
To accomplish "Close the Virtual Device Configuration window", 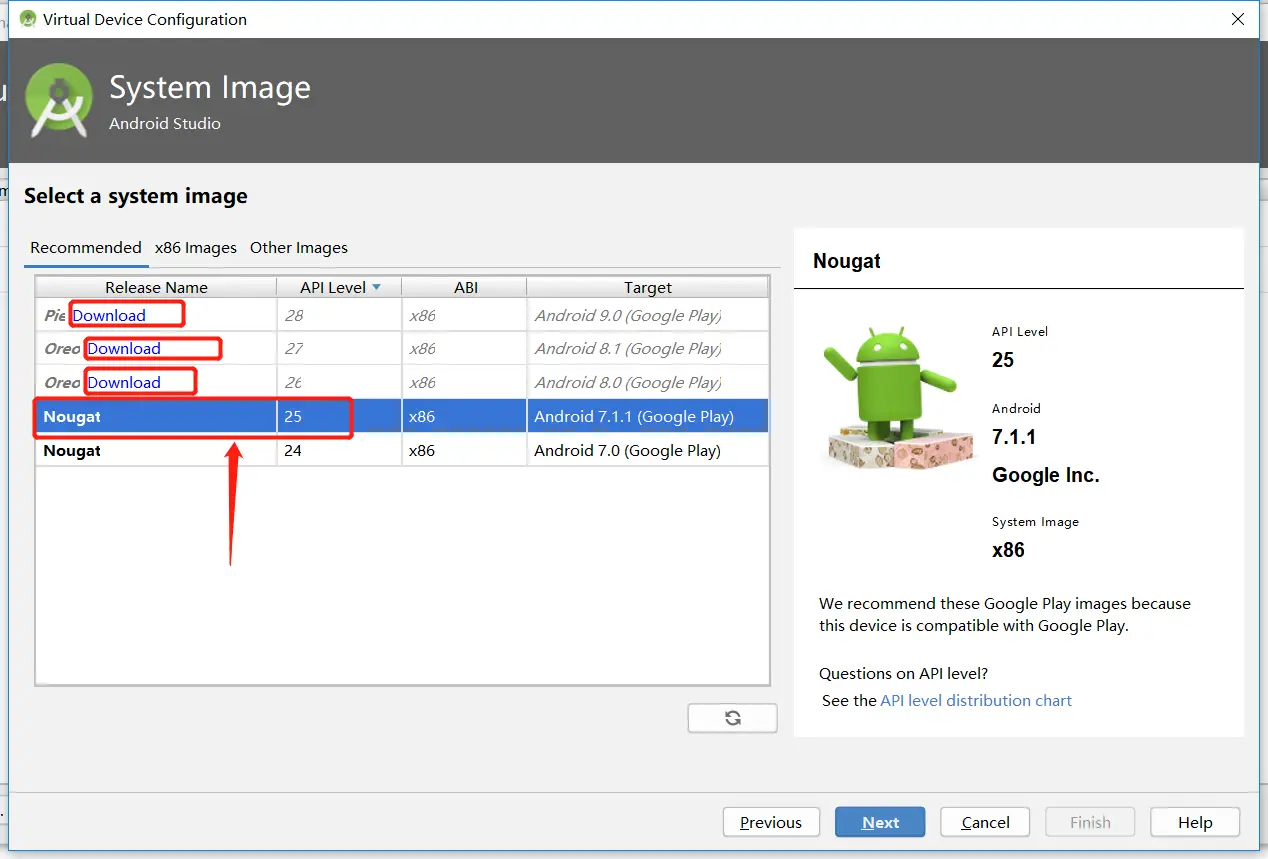I will (1238, 19).
